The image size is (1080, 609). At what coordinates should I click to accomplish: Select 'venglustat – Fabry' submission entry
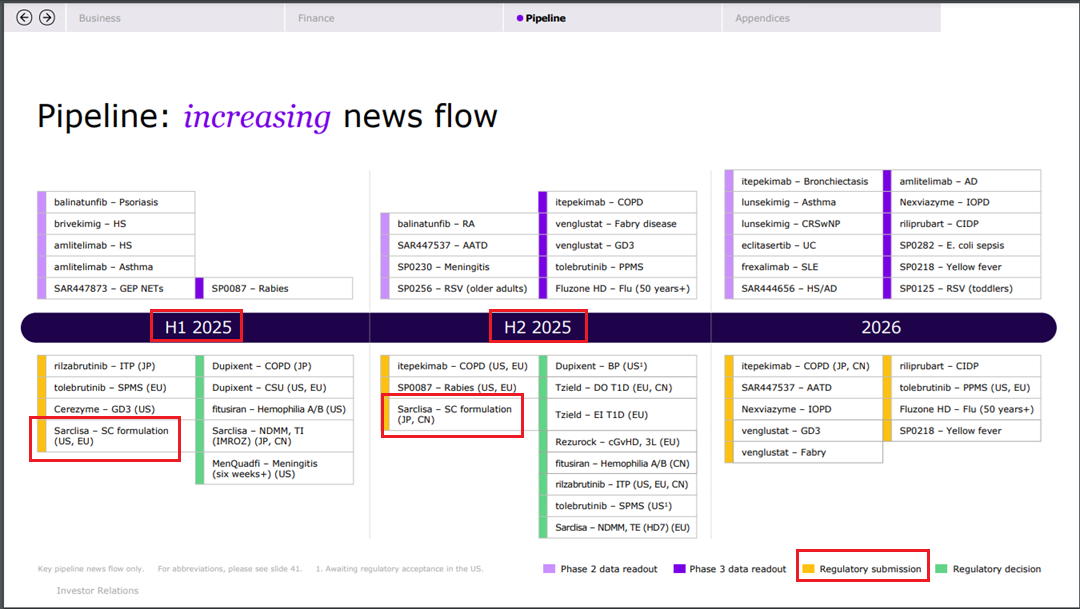tap(804, 453)
